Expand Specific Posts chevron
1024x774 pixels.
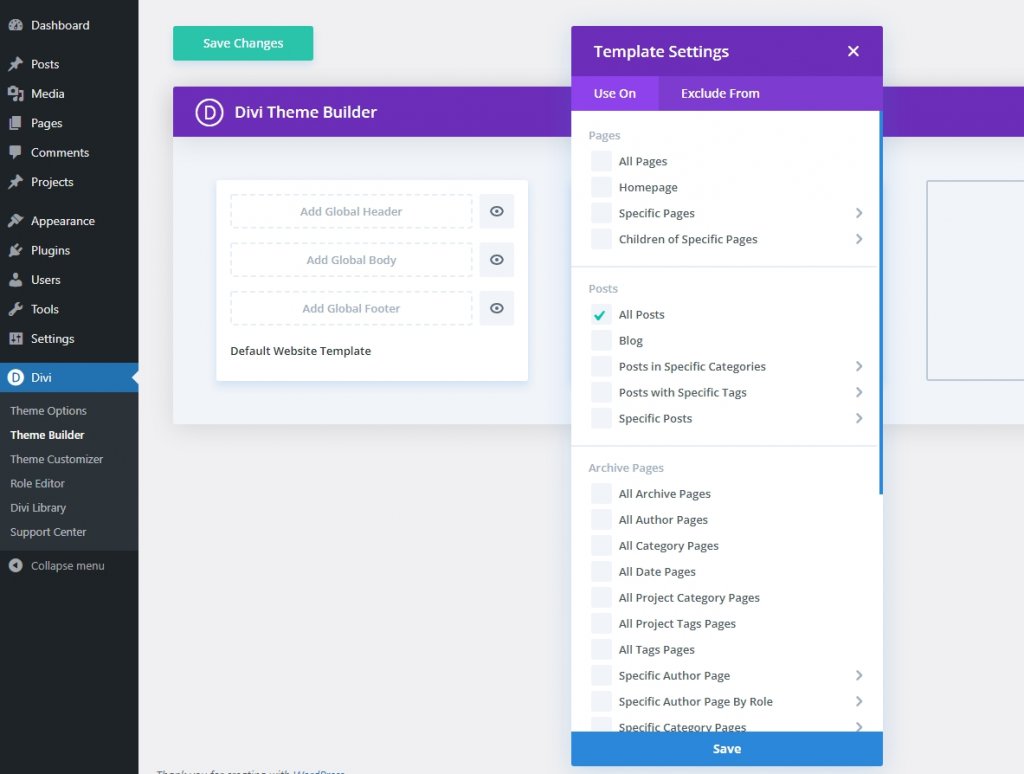(x=859, y=418)
